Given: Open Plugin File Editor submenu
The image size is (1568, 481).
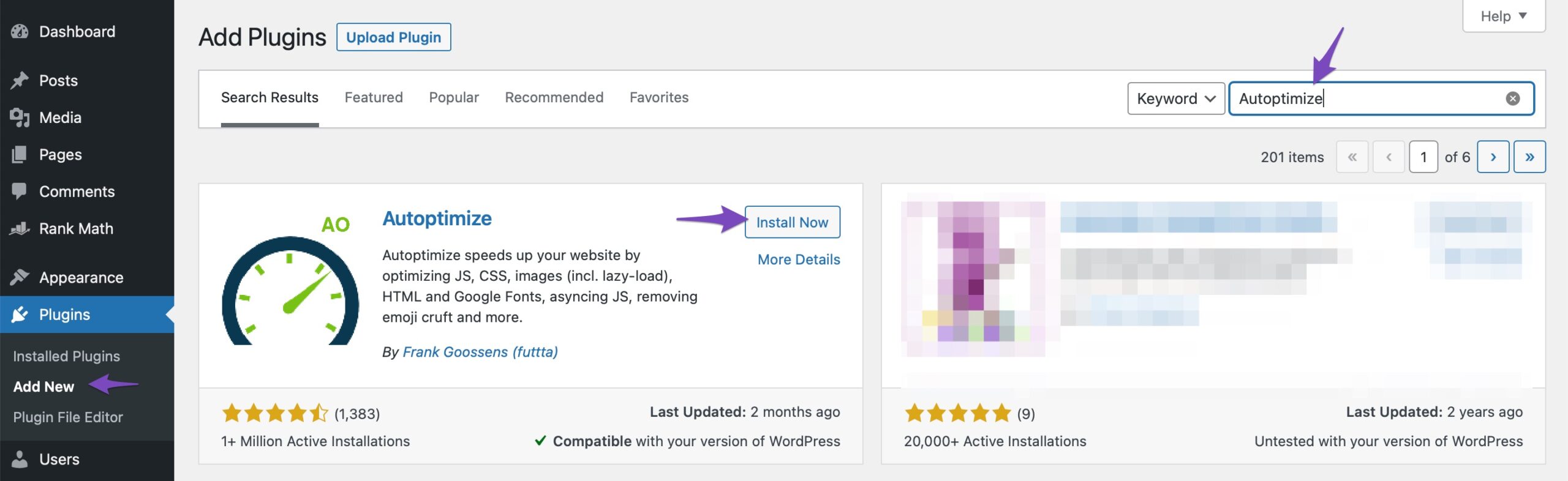Looking at the screenshot, I should click(68, 417).
